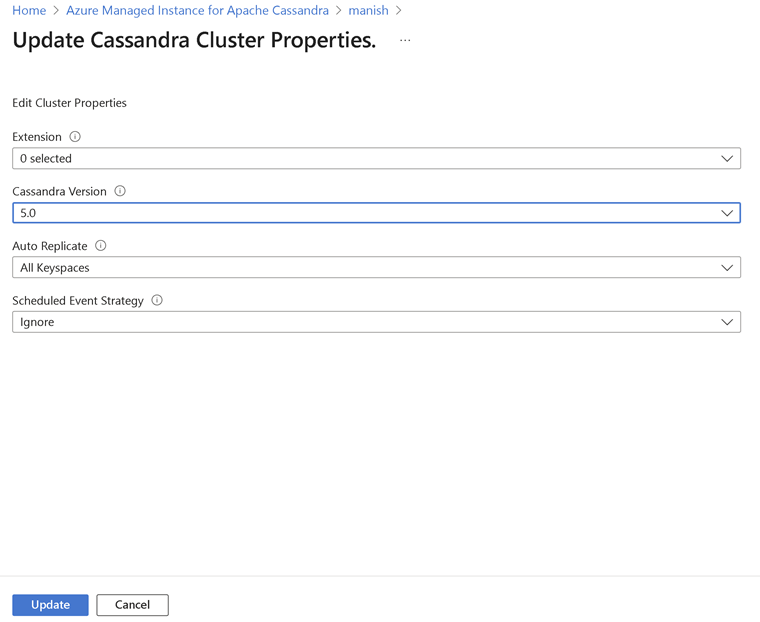This screenshot has width=760, height=622.
Task: Open the Scheduled Event Strategy dropdown set to Ignore
Action: [376, 322]
